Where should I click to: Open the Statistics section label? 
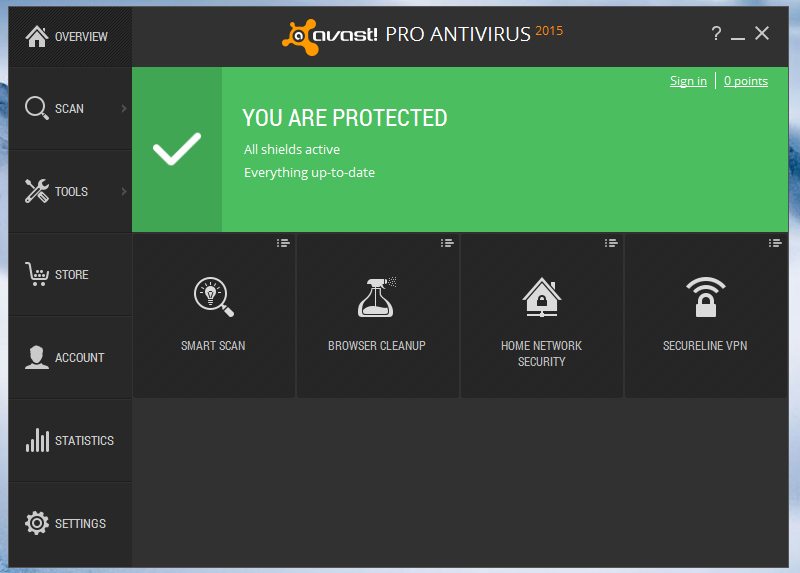[84, 440]
